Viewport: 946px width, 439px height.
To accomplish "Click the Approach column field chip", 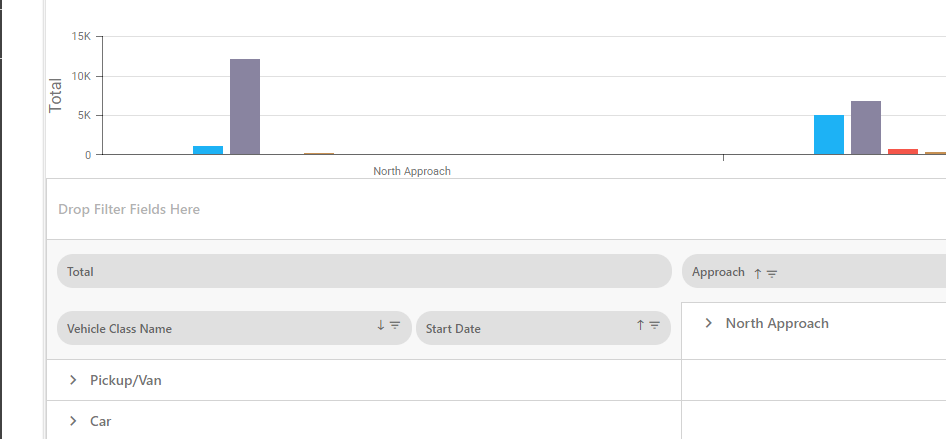I will [x=718, y=272].
